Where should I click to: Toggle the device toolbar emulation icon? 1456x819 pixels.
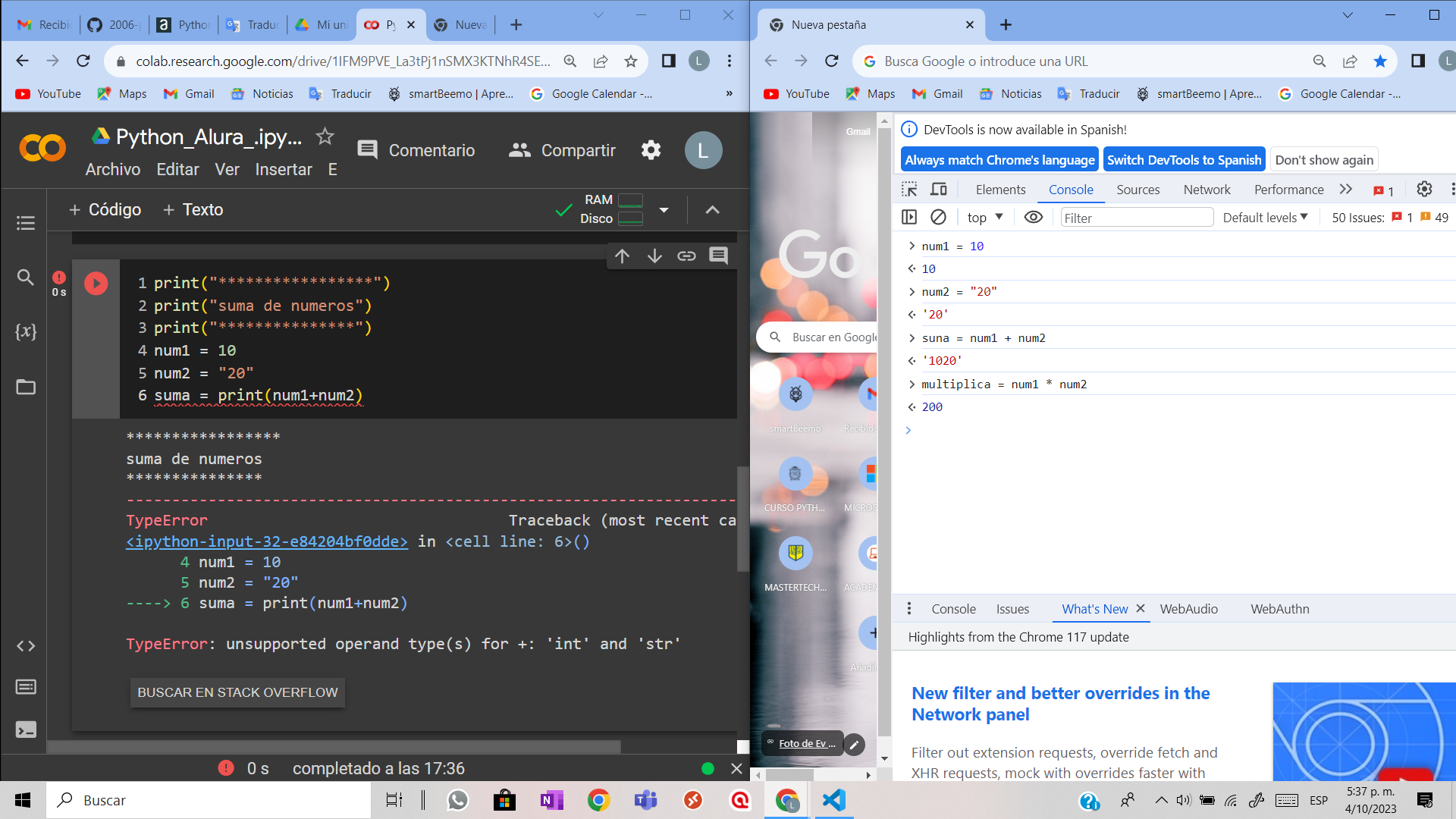pos(939,189)
